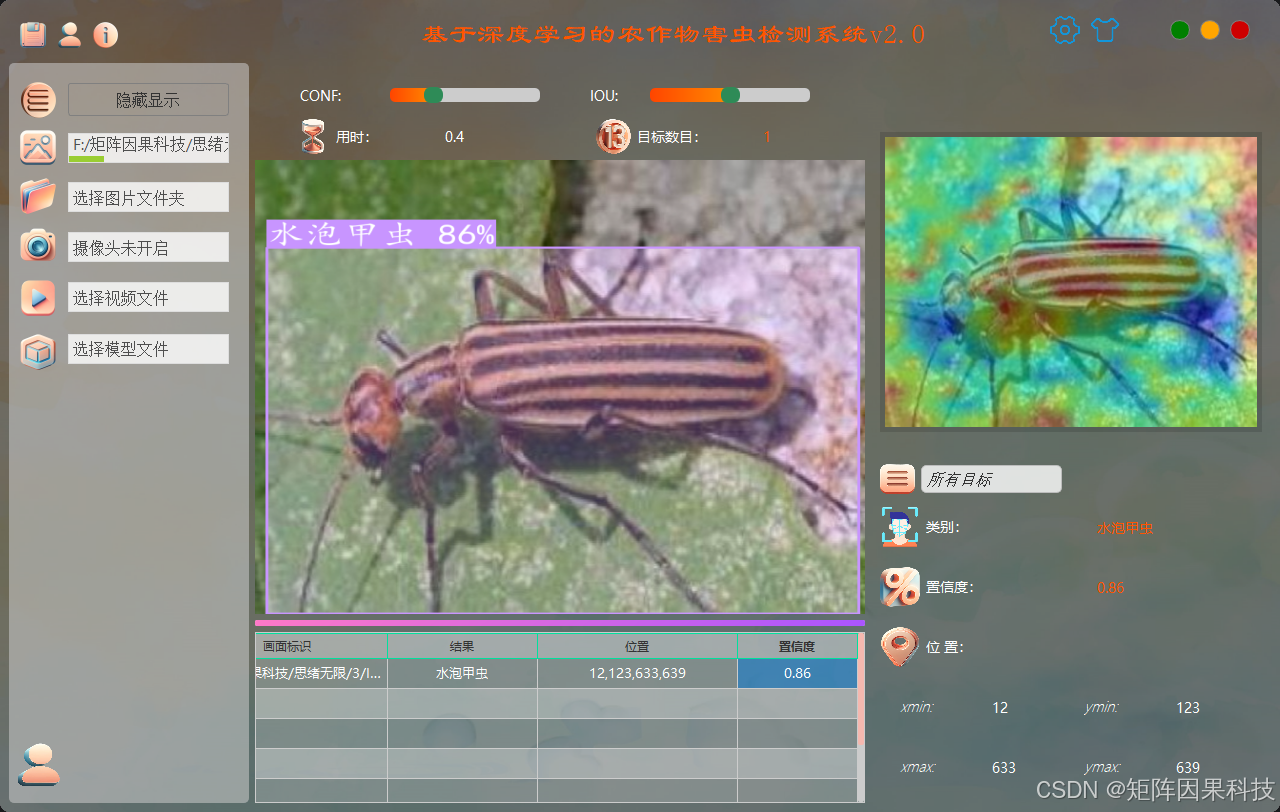
Task: Toggle the sidebar hamburger menu icon
Action: 37,100
